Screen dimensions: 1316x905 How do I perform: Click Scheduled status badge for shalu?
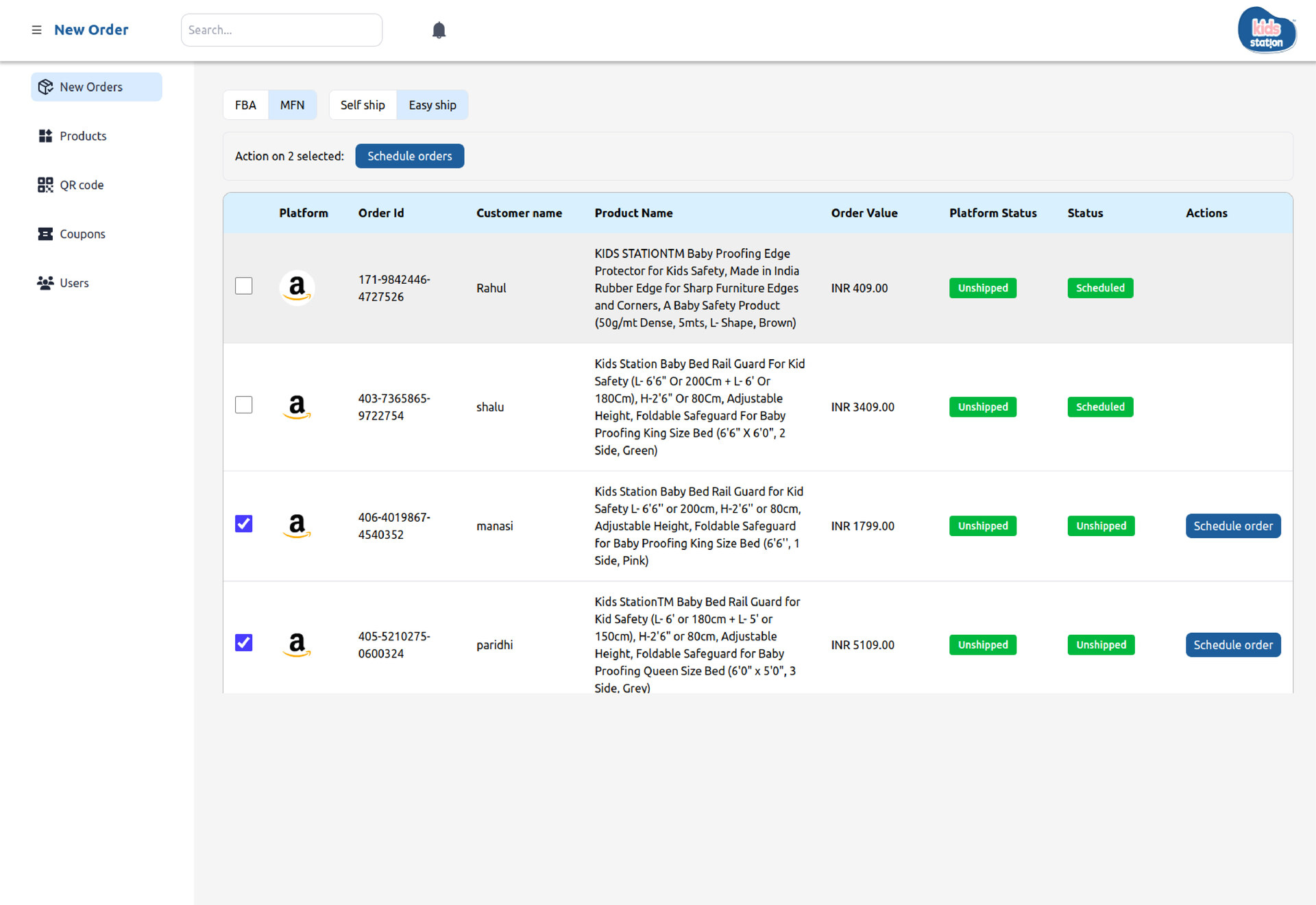1100,407
